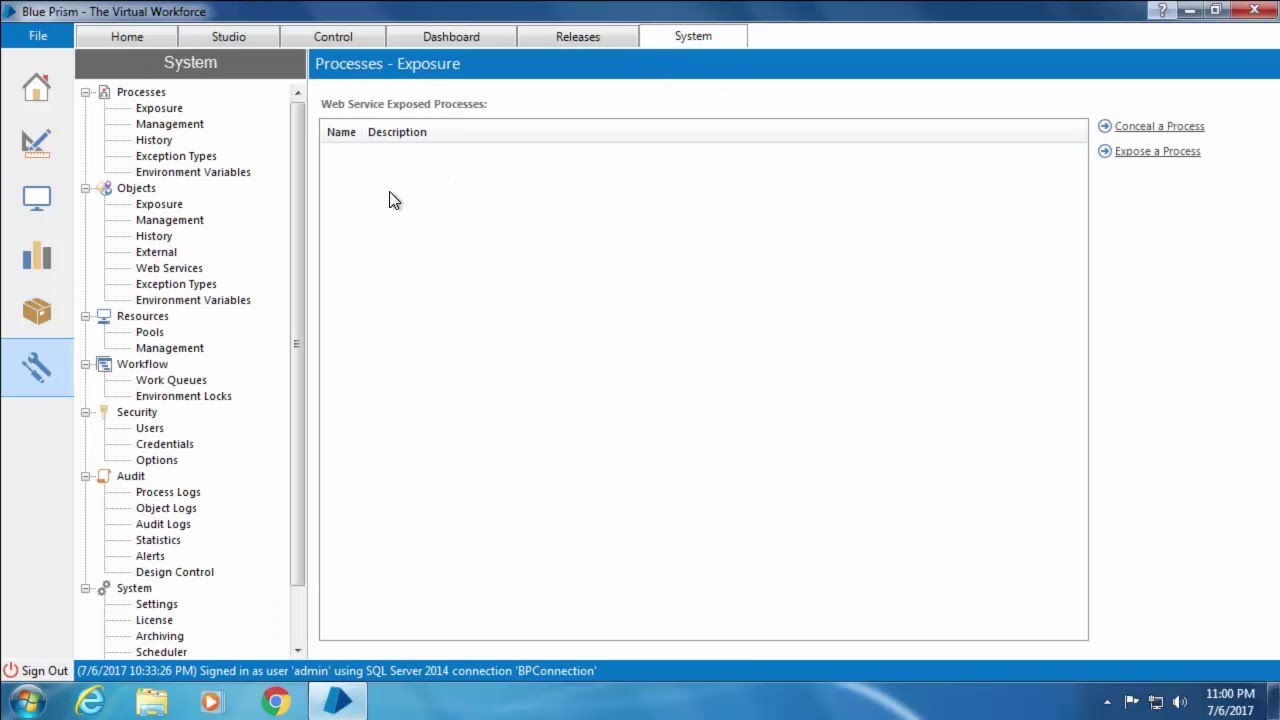The width and height of the screenshot is (1280, 720).
Task: Open Process Logs under Audit
Action: point(168,492)
